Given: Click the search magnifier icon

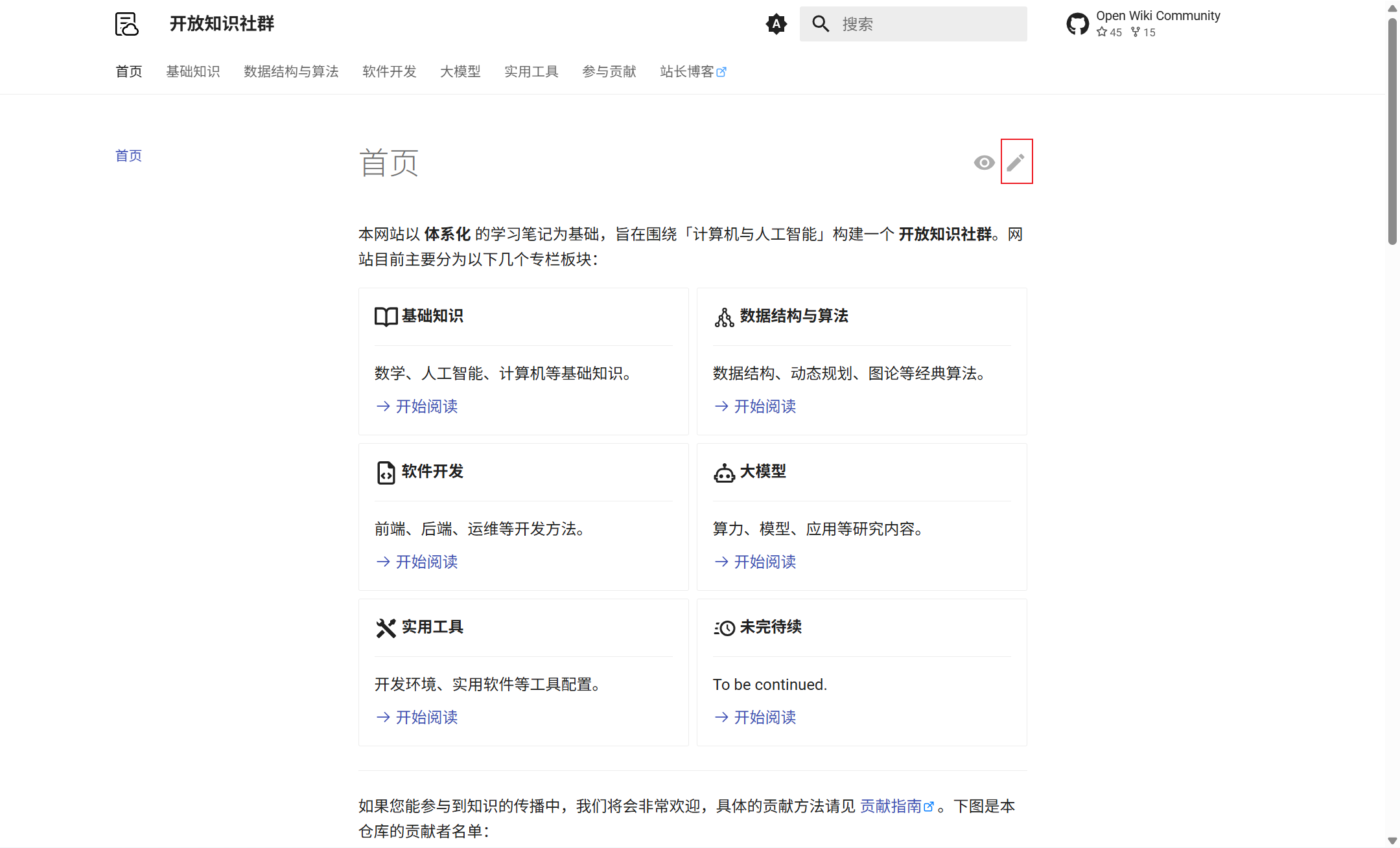Looking at the screenshot, I should click(821, 24).
